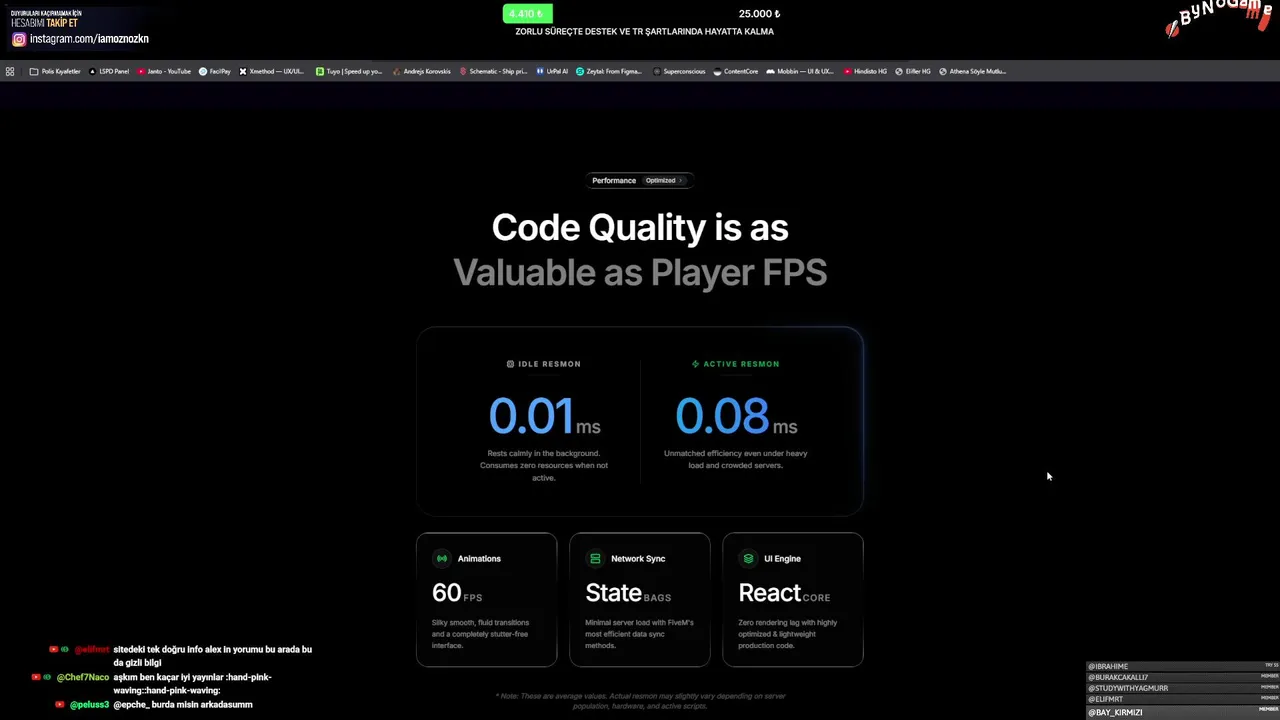Select the 0.08 ms active value

tap(736, 417)
